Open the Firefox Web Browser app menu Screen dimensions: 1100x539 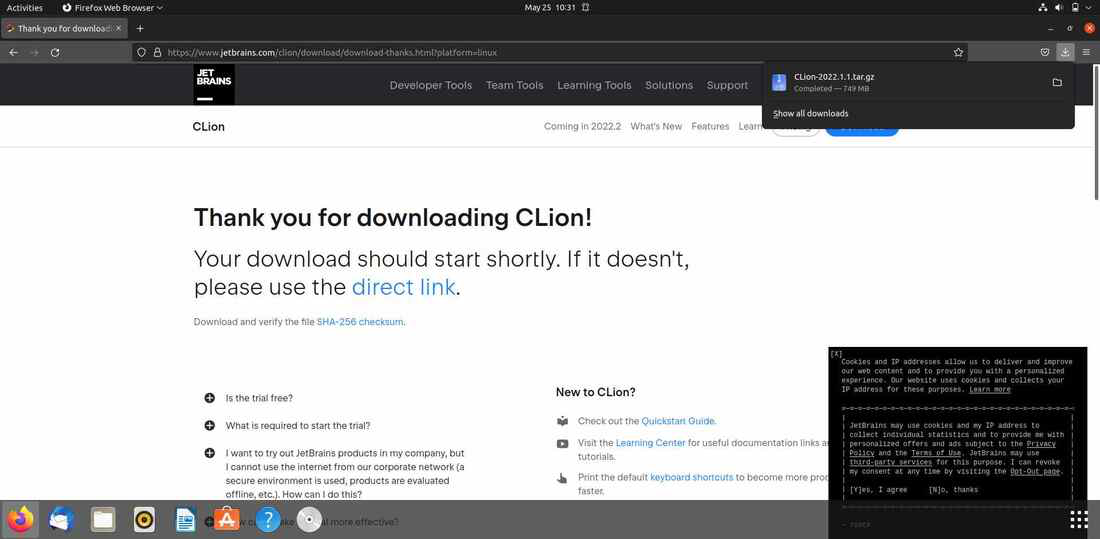[x=112, y=8]
